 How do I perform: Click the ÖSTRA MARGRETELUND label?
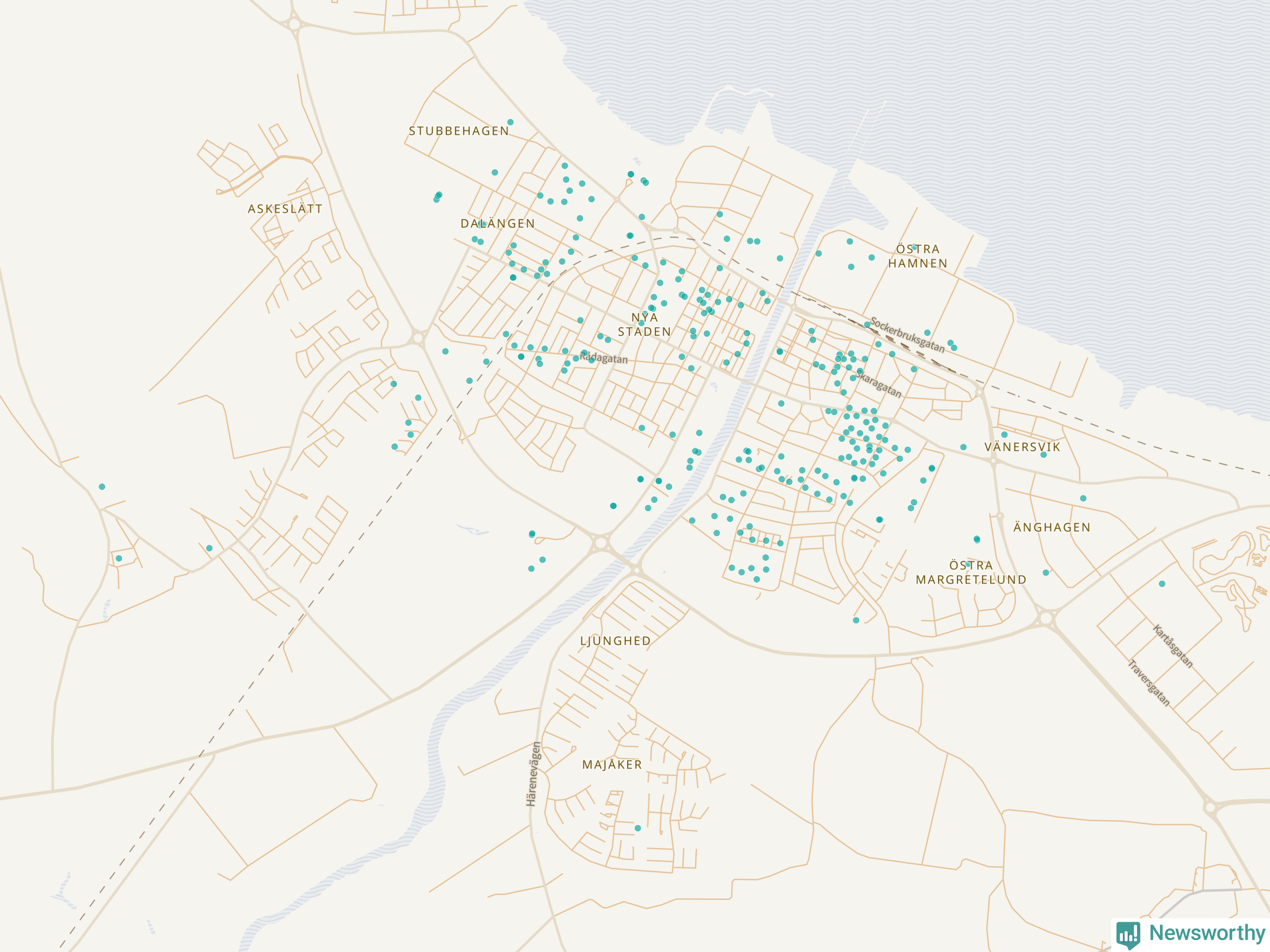971,573
